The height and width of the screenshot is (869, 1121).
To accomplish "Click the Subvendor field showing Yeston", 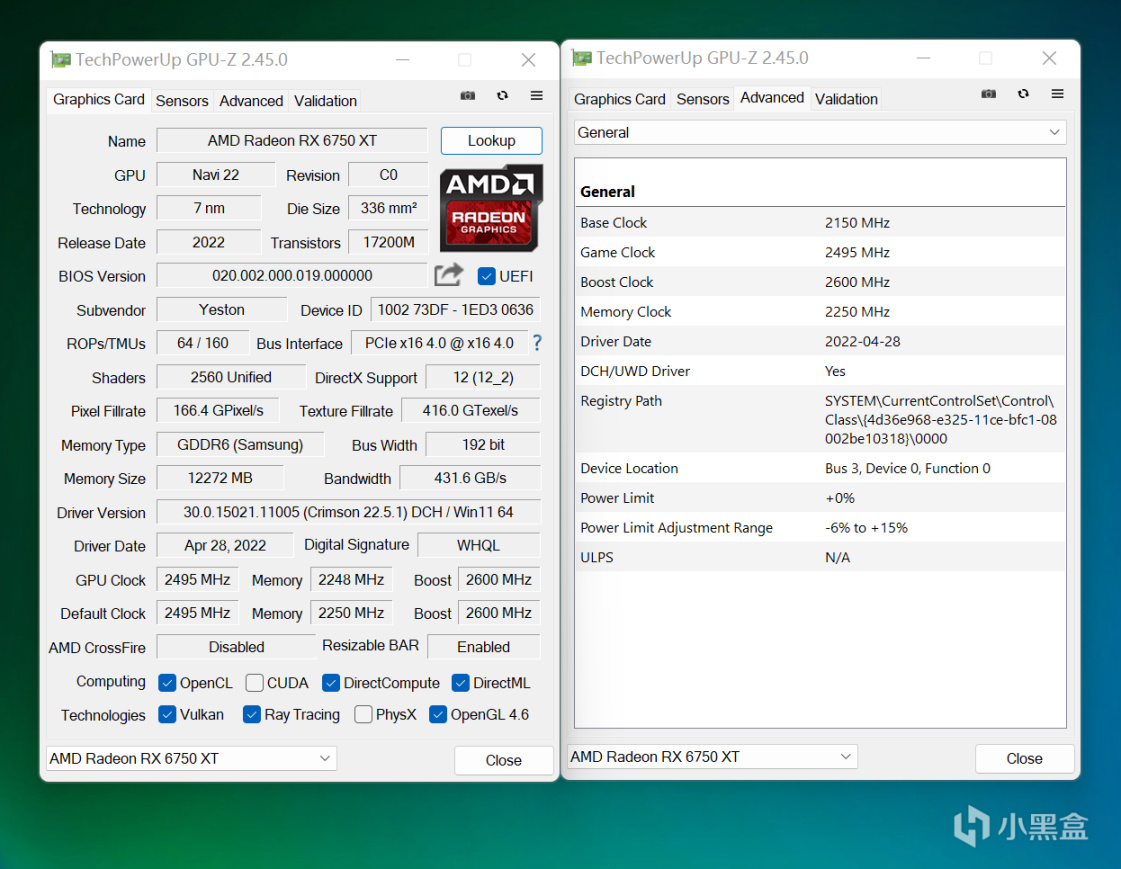I will pos(222,309).
